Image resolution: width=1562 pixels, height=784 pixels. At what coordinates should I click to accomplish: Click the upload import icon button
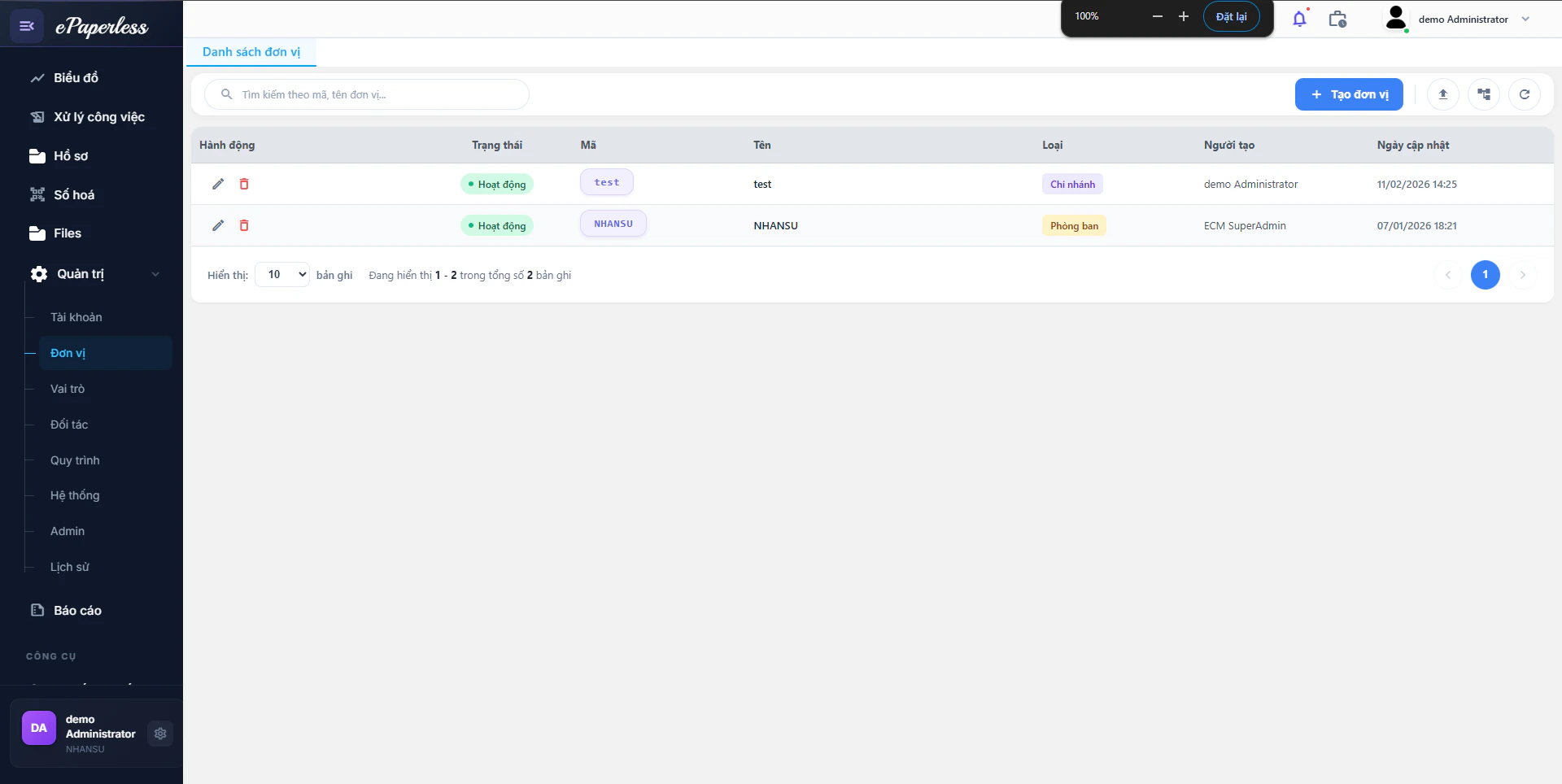pos(1443,94)
